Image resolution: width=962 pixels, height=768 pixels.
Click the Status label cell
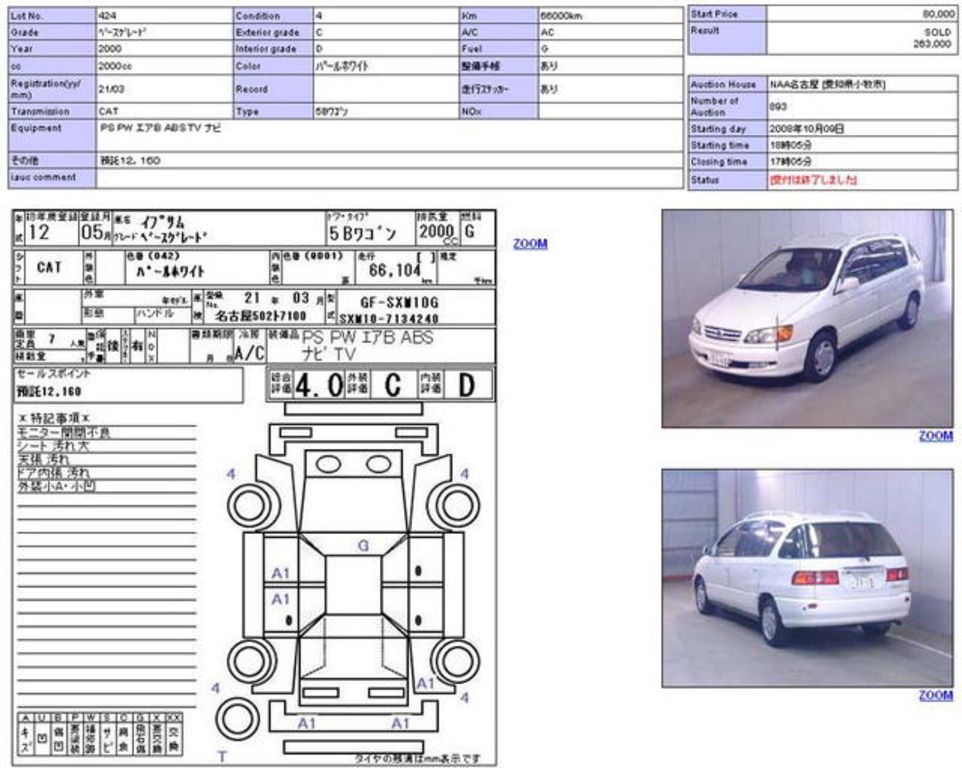click(x=728, y=180)
